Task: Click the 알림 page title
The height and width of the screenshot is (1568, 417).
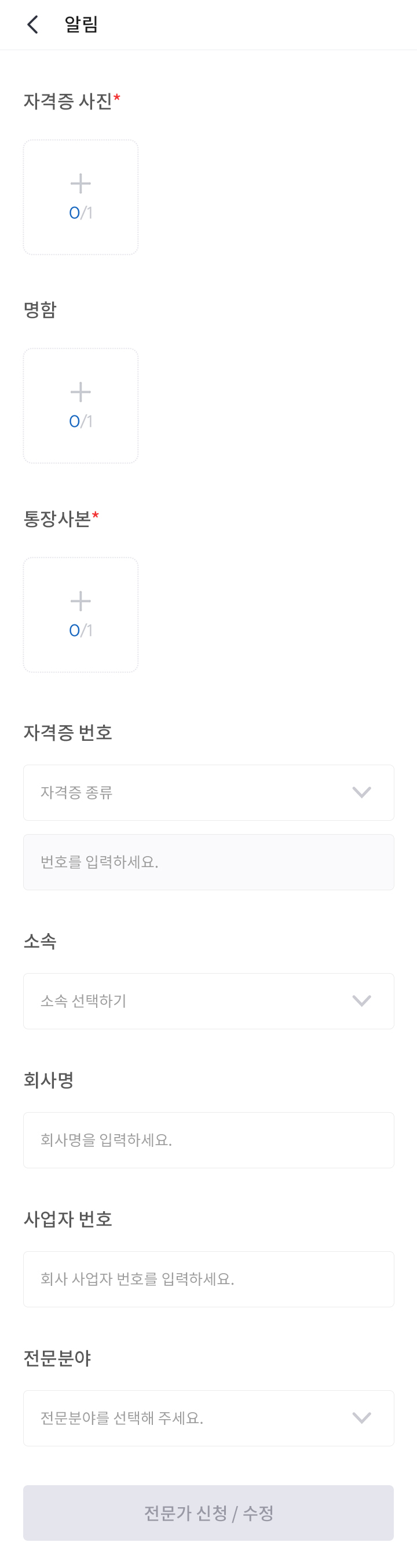Action: (81, 24)
